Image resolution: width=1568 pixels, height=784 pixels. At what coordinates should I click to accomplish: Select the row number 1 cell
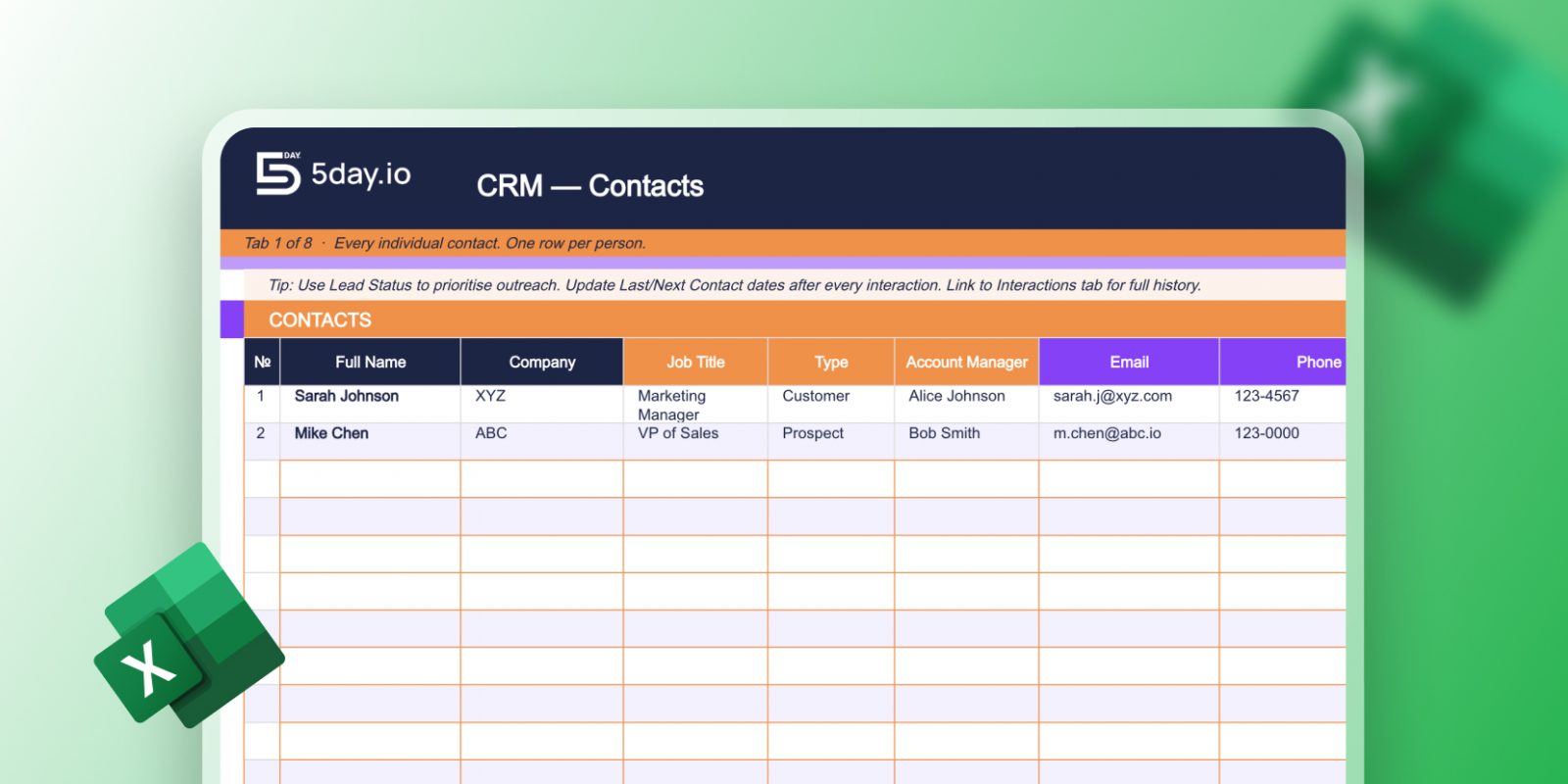pos(262,403)
